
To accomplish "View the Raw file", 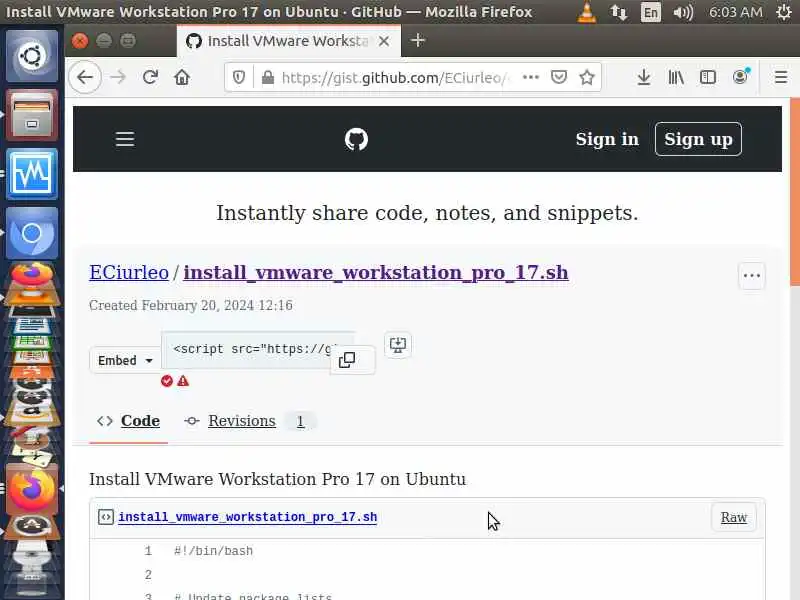I will [x=734, y=517].
